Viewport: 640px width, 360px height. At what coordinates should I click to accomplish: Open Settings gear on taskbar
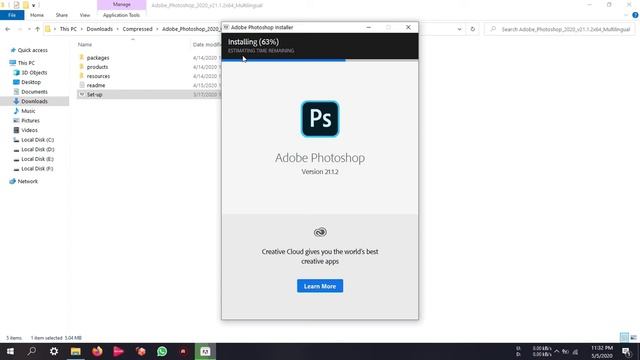[53, 351]
